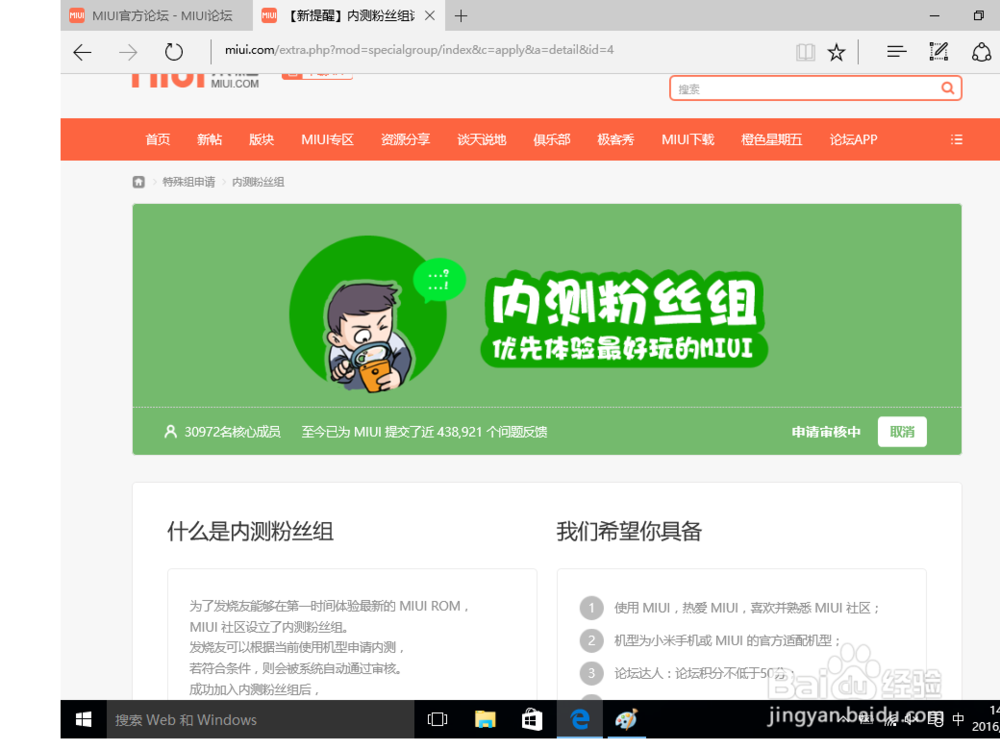The image size is (1000, 750).
Task: Switch to the MIUI官方论坛 tab
Action: click(x=157, y=16)
